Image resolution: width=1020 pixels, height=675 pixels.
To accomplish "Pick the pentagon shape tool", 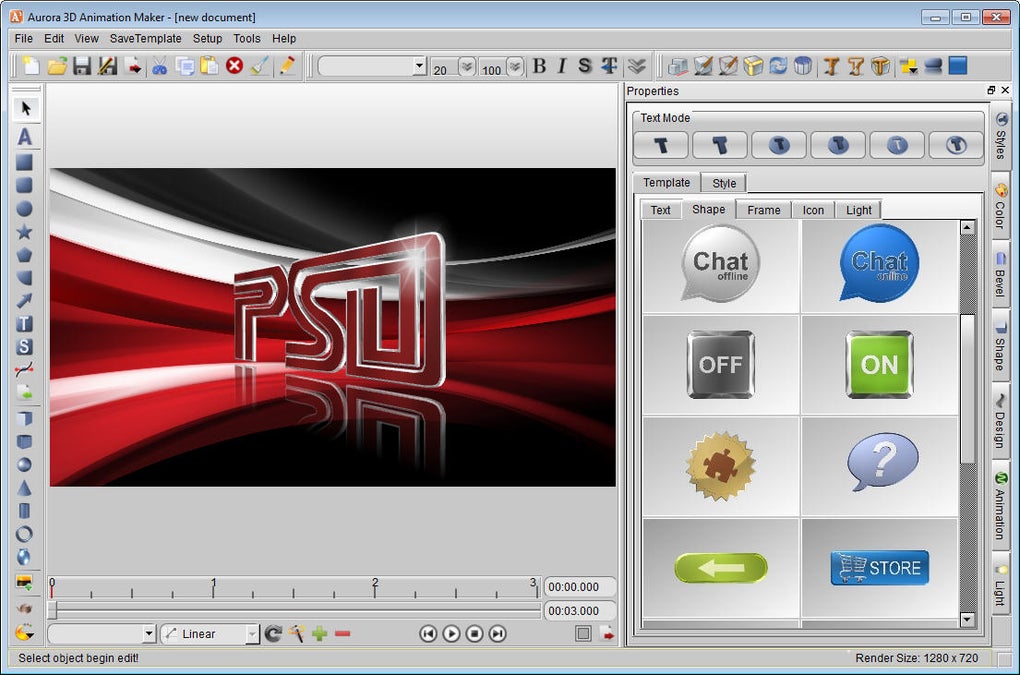I will pyautogui.click(x=24, y=255).
